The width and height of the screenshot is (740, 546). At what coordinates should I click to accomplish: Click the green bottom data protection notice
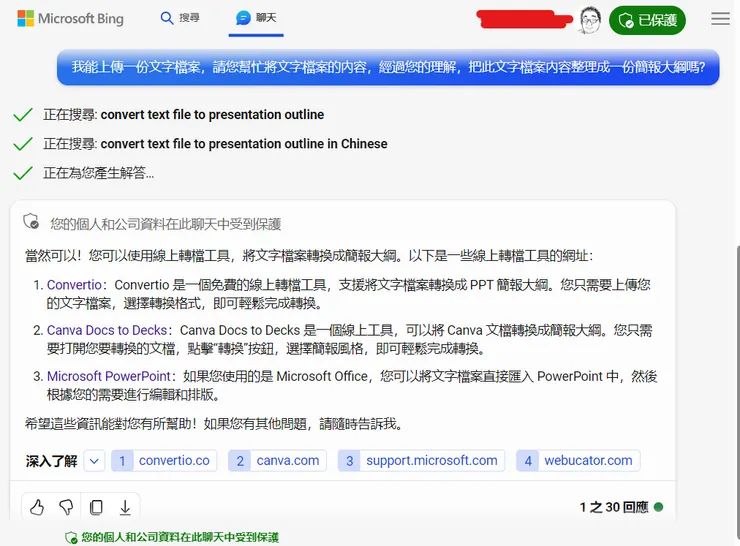pos(172,537)
